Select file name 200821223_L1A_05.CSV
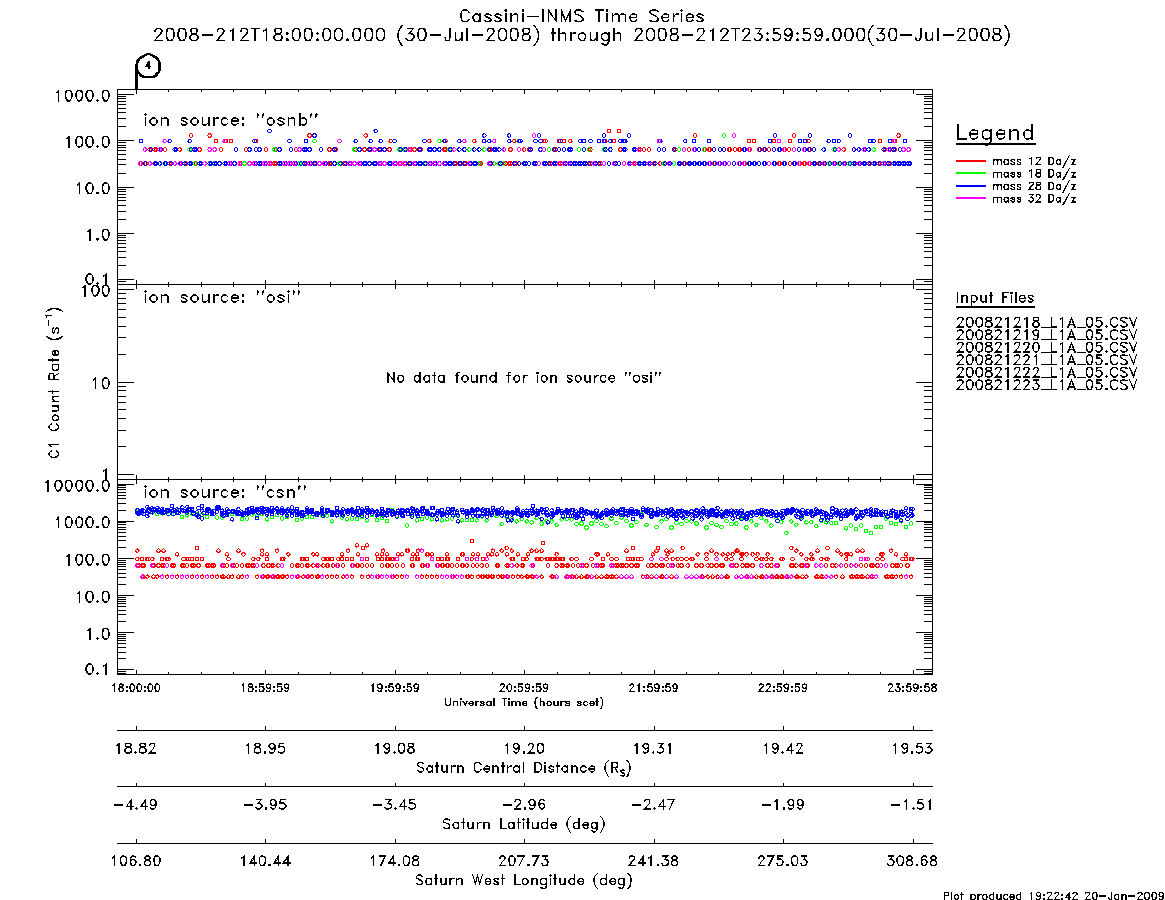Viewport: 1165px width, 900px height. [x=1046, y=385]
